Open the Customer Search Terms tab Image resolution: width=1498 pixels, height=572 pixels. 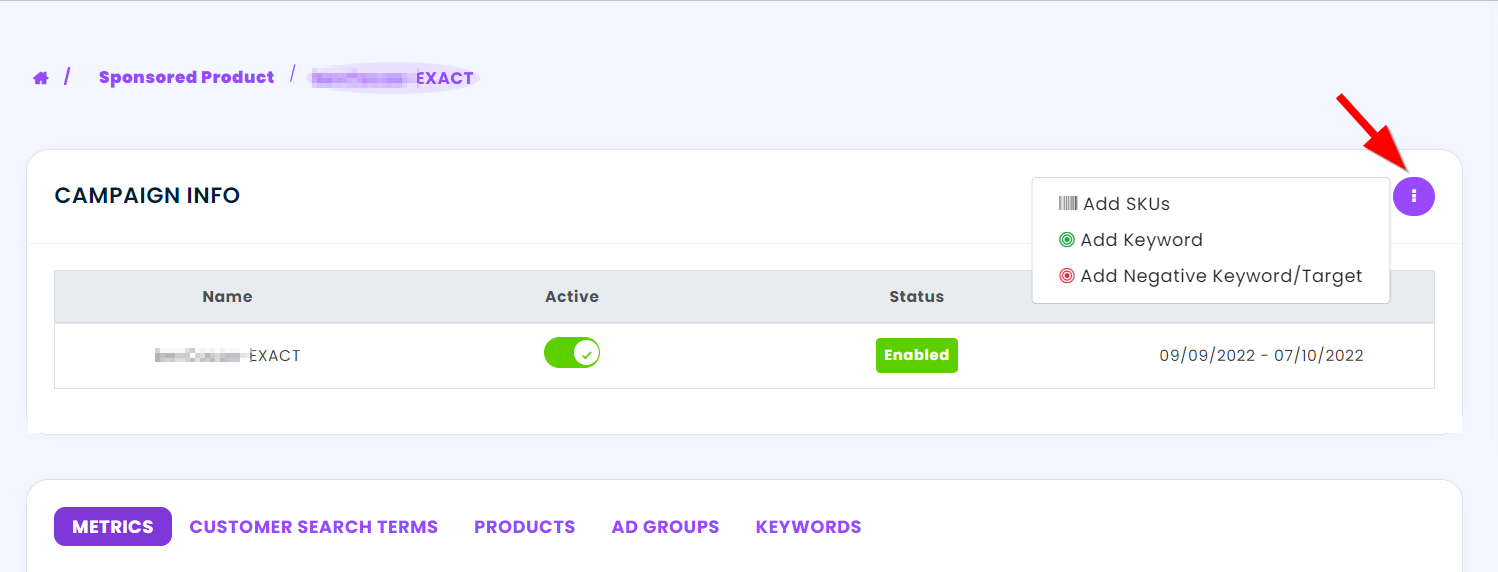tap(313, 527)
